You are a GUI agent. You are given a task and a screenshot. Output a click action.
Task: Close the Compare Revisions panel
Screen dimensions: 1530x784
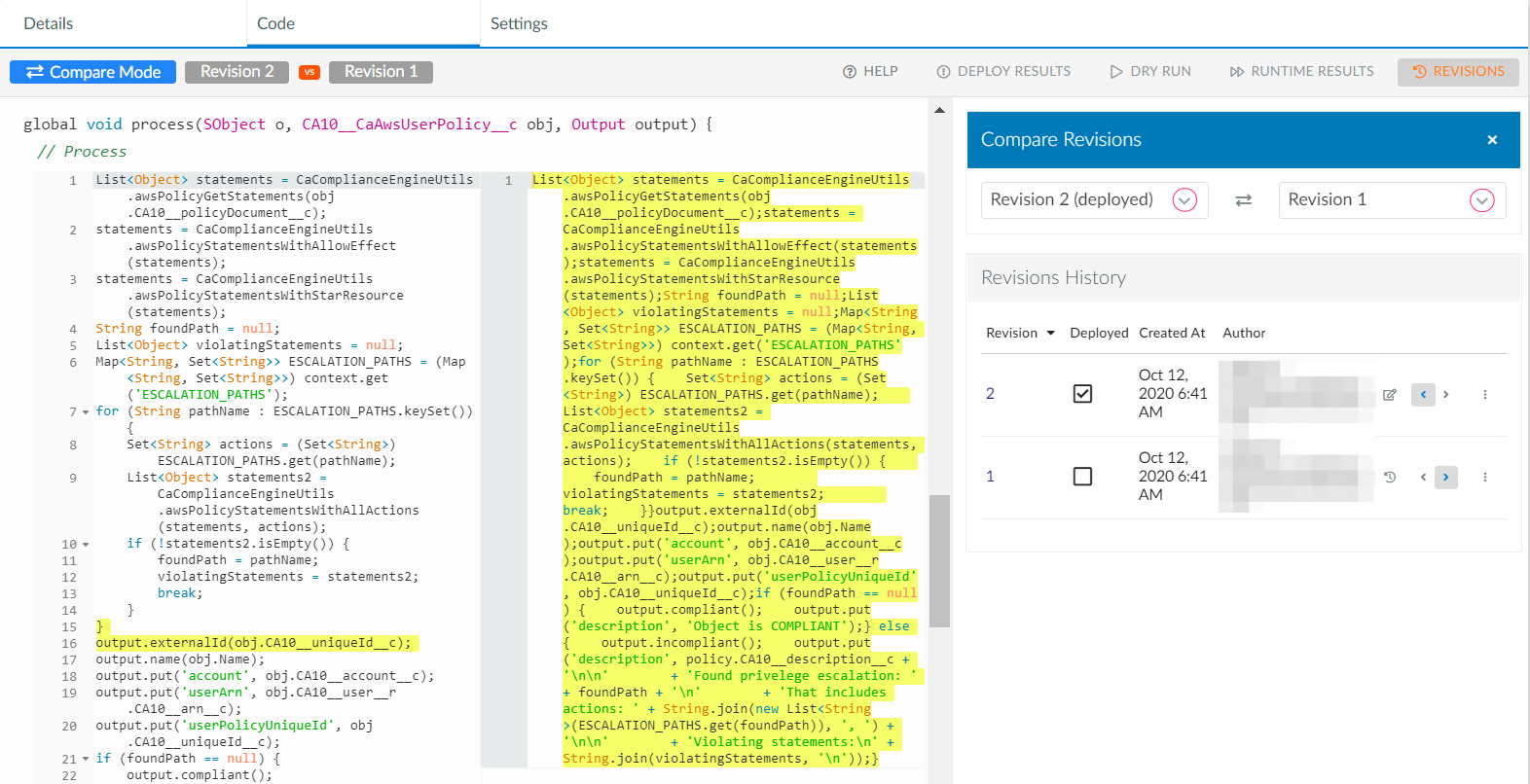[1491, 140]
